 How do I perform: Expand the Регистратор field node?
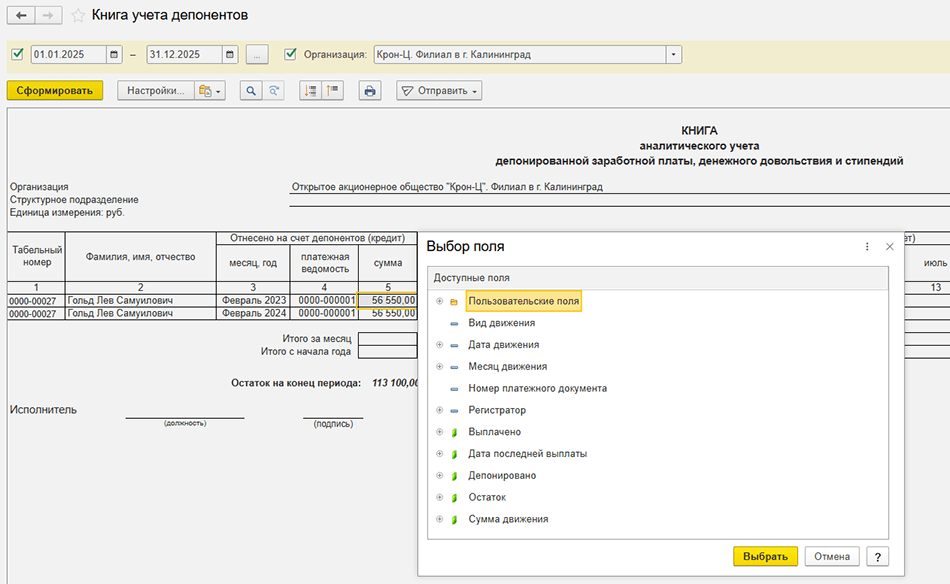(439, 410)
